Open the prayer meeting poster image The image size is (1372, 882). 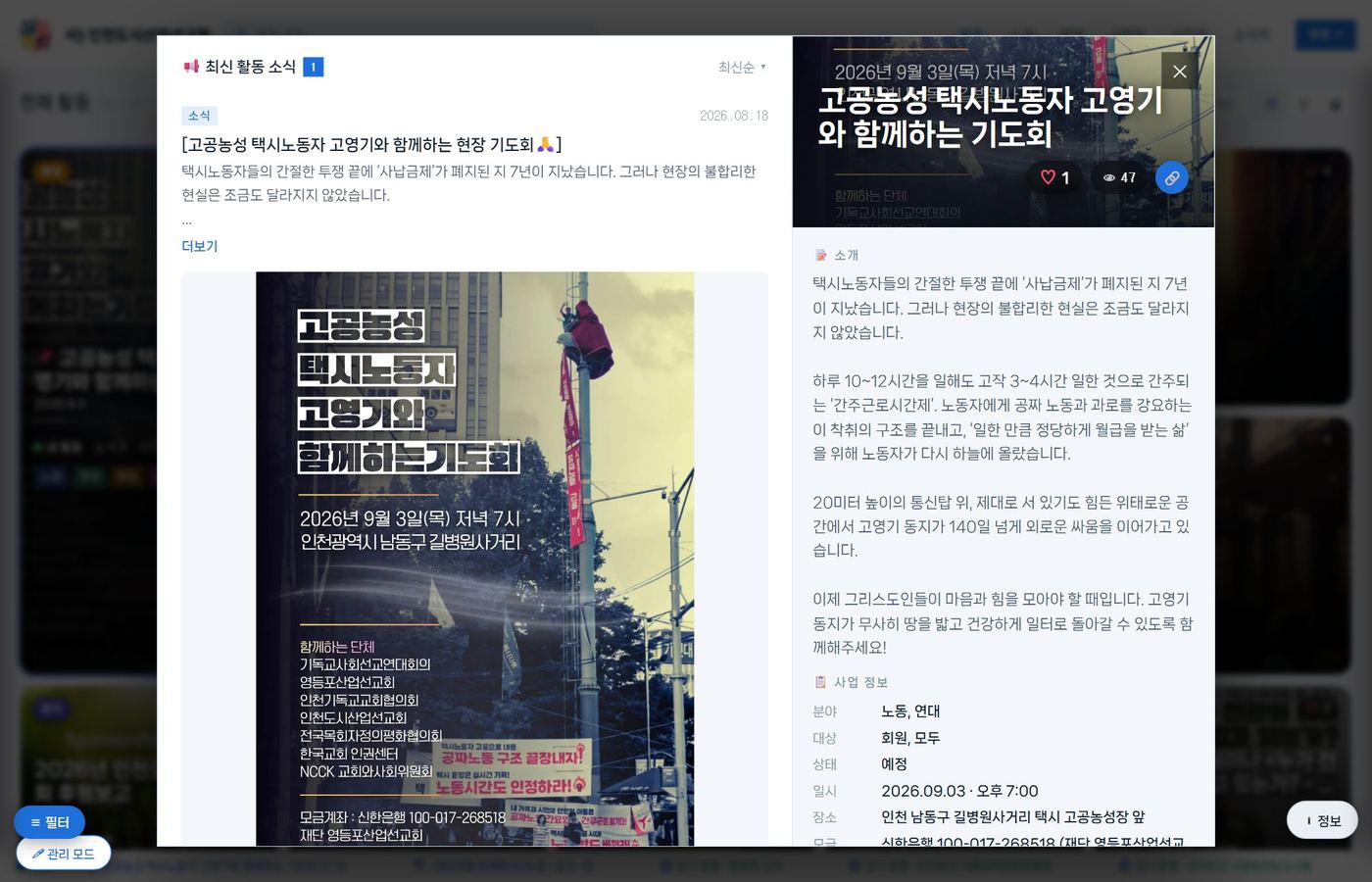click(474, 559)
